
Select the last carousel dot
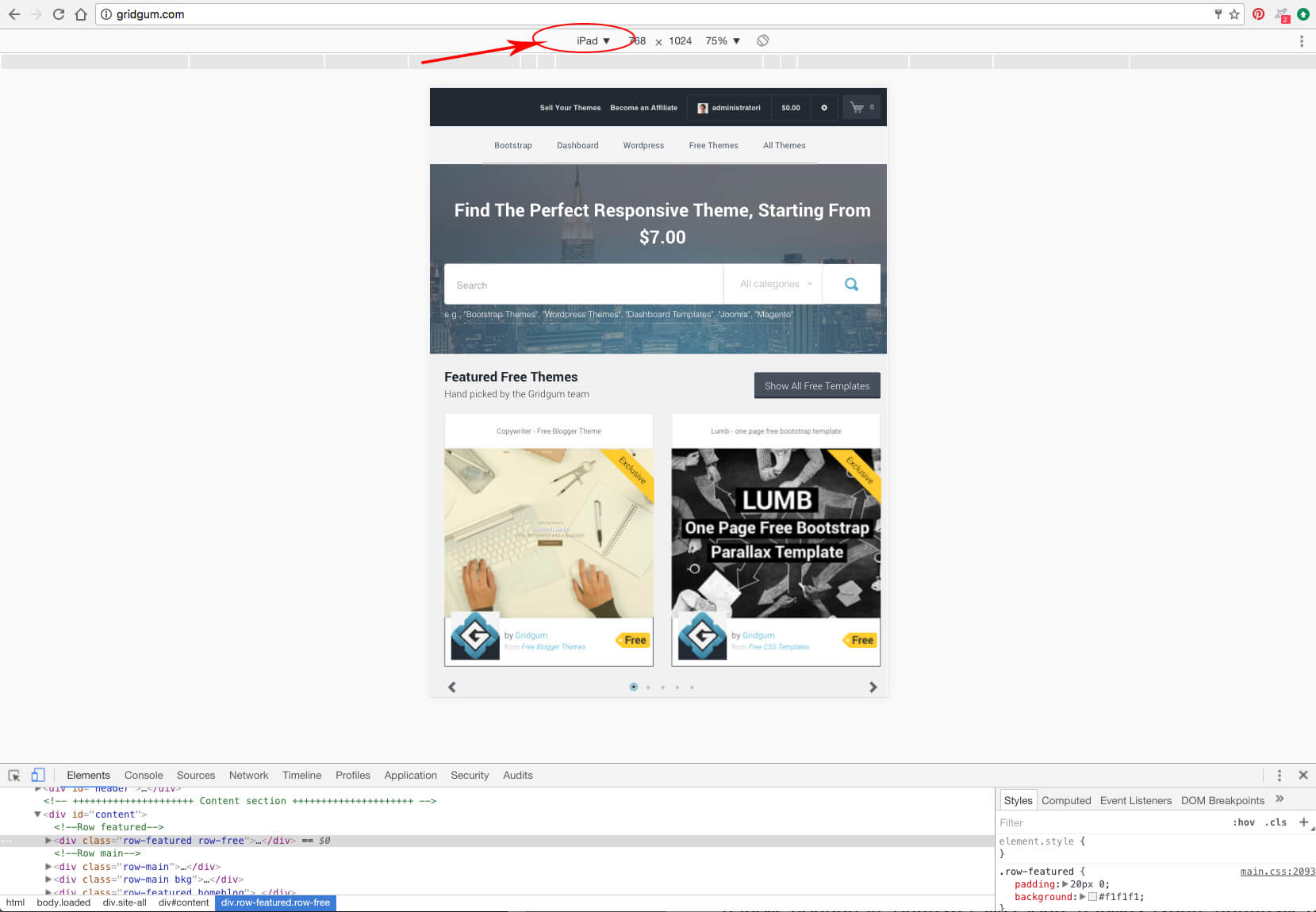pos(692,688)
